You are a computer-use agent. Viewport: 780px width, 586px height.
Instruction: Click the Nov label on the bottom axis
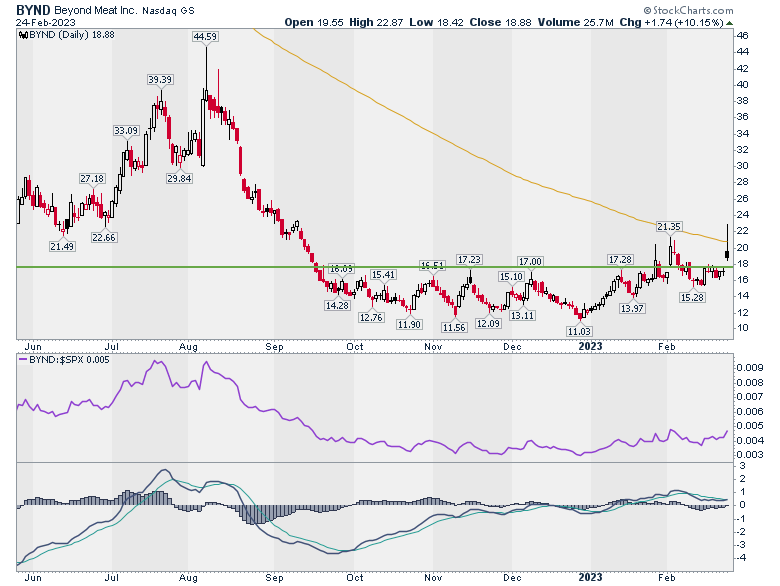434,578
